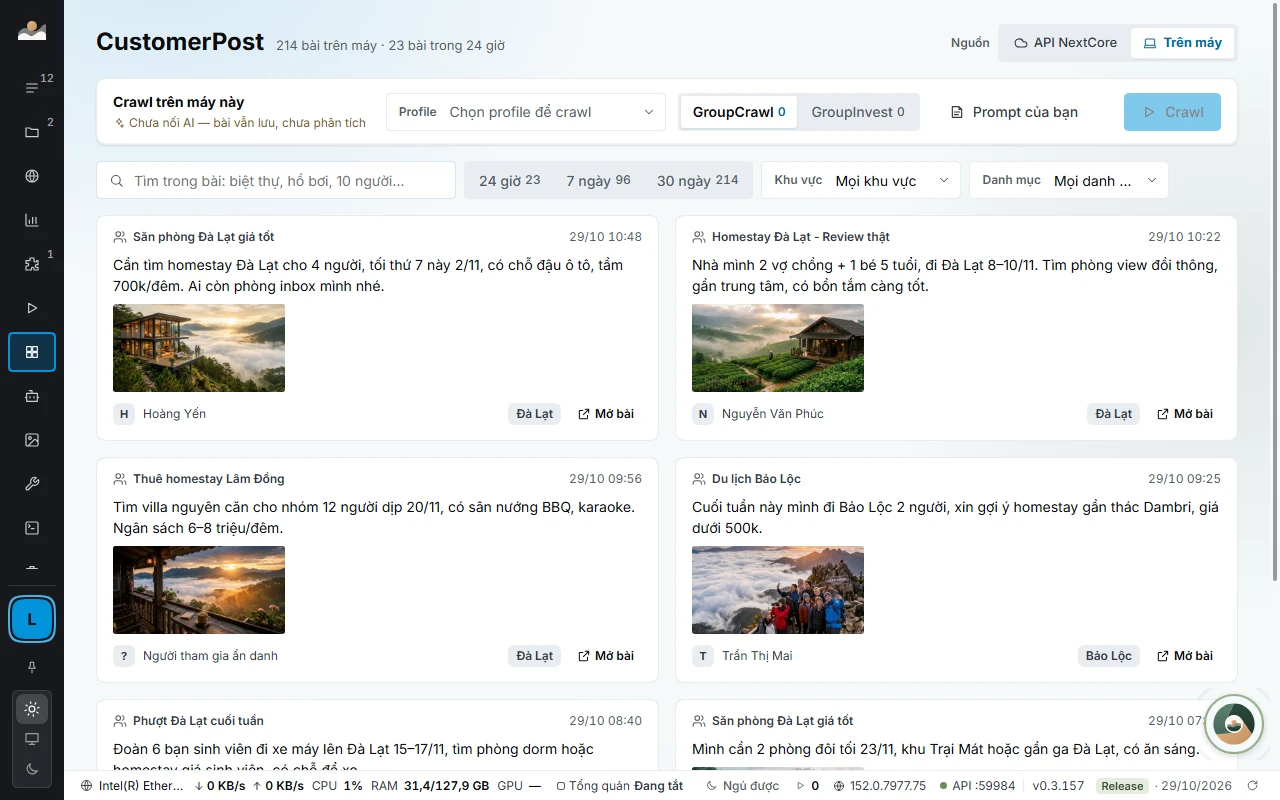Switch to light theme with sun icon

(x=32, y=709)
